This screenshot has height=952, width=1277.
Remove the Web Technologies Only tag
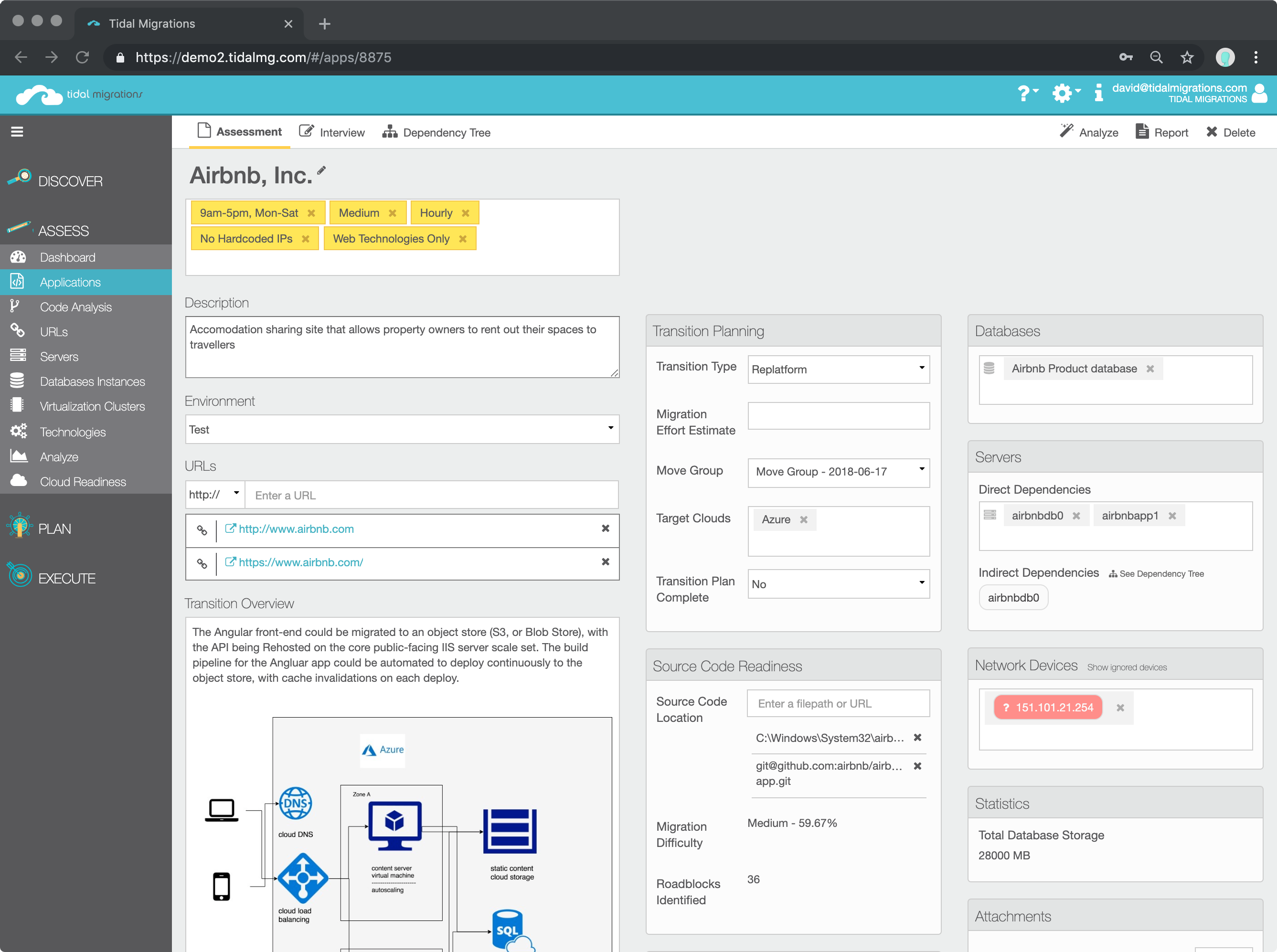(x=463, y=239)
